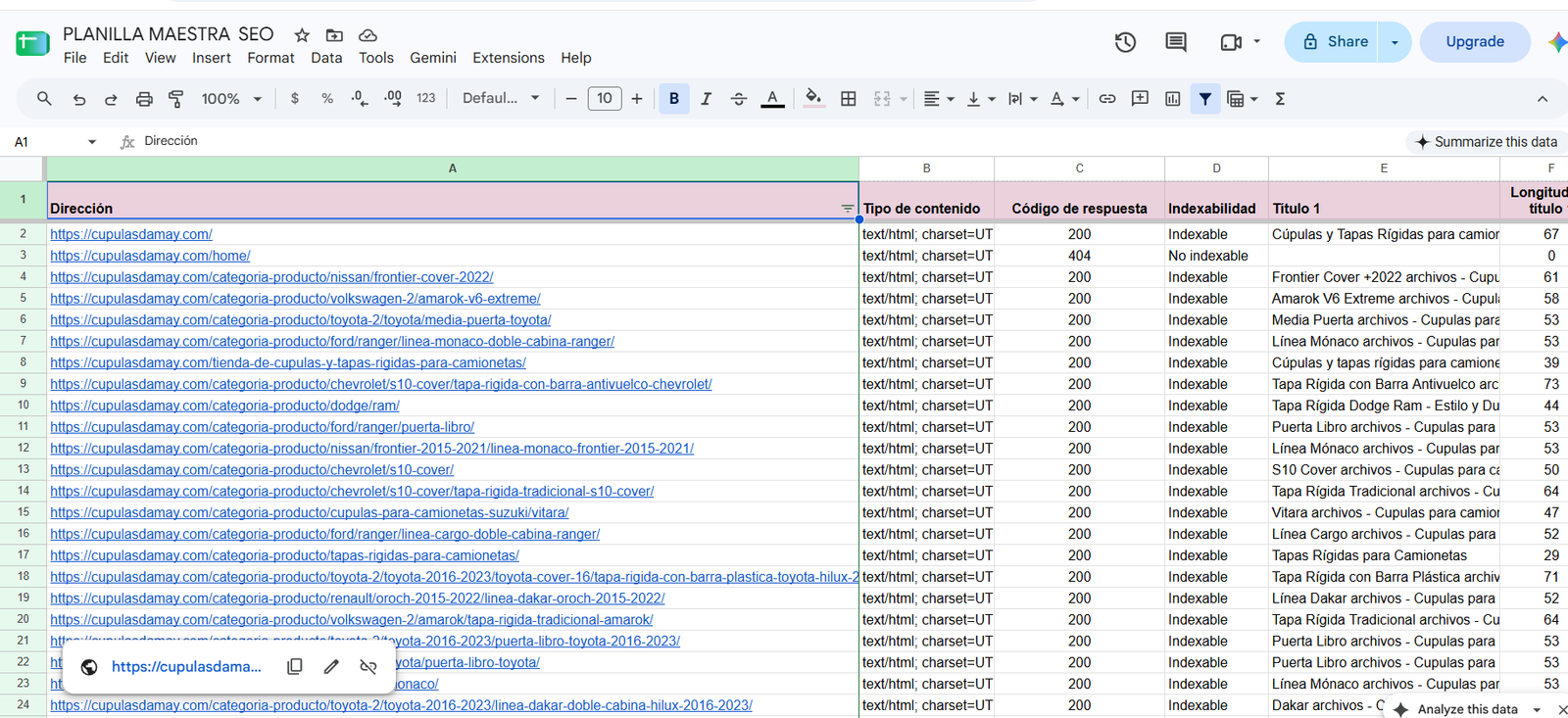Open the dodge/ram/ category link
The height and width of the screenshot is (718, 1568).
click(x=224, y=406)
